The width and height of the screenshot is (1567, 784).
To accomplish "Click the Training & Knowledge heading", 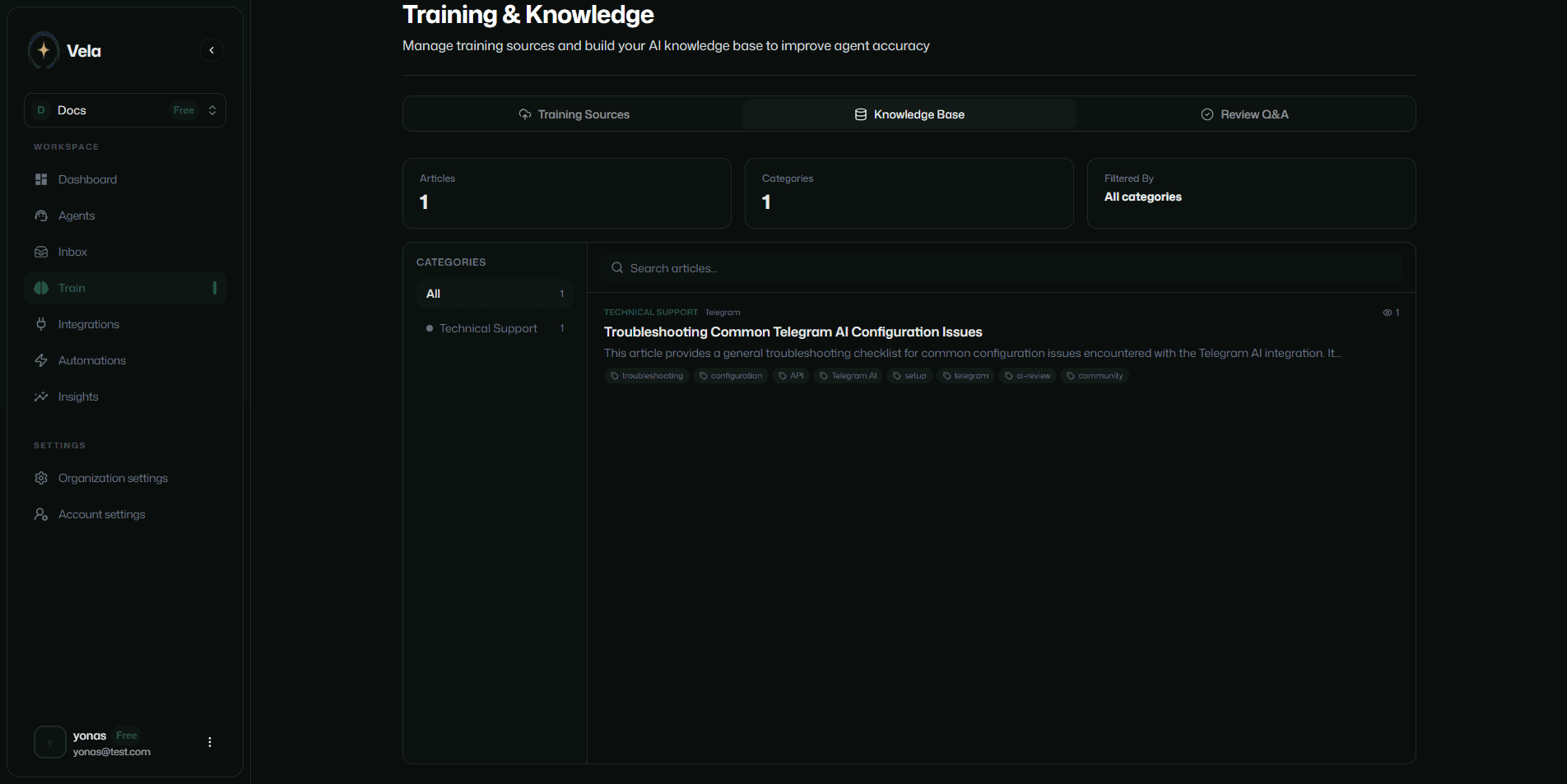I will [x=528, y=14].
